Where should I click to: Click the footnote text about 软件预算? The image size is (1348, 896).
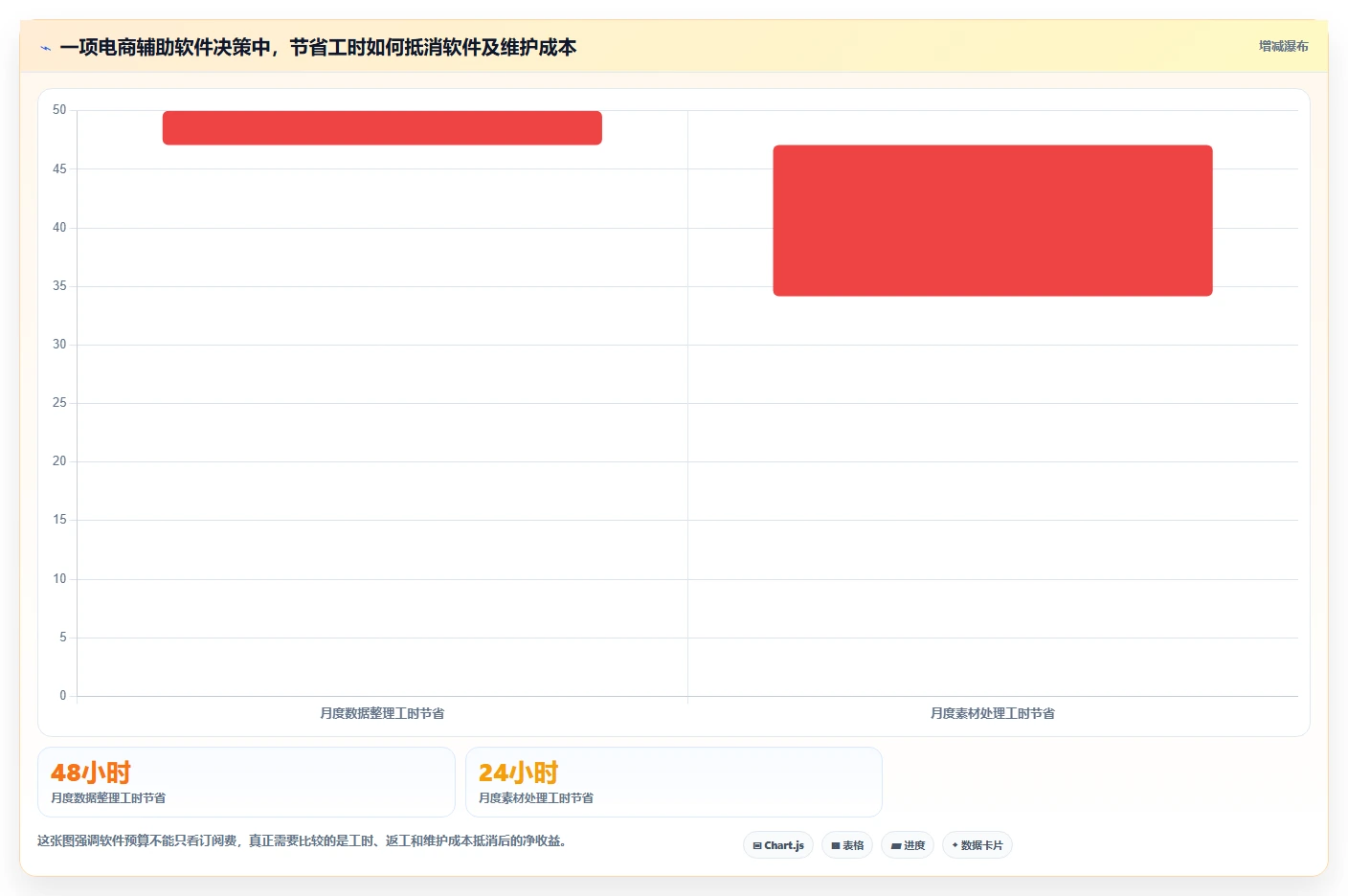[x=302, y=840]
